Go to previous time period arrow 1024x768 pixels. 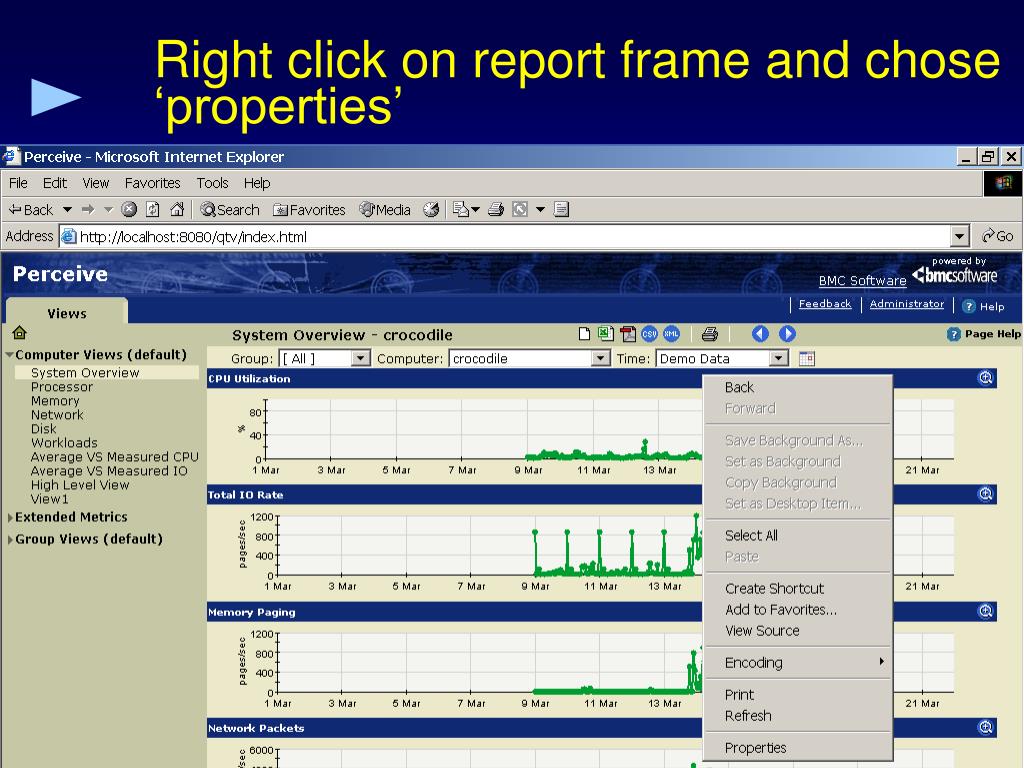coord(760,334)
